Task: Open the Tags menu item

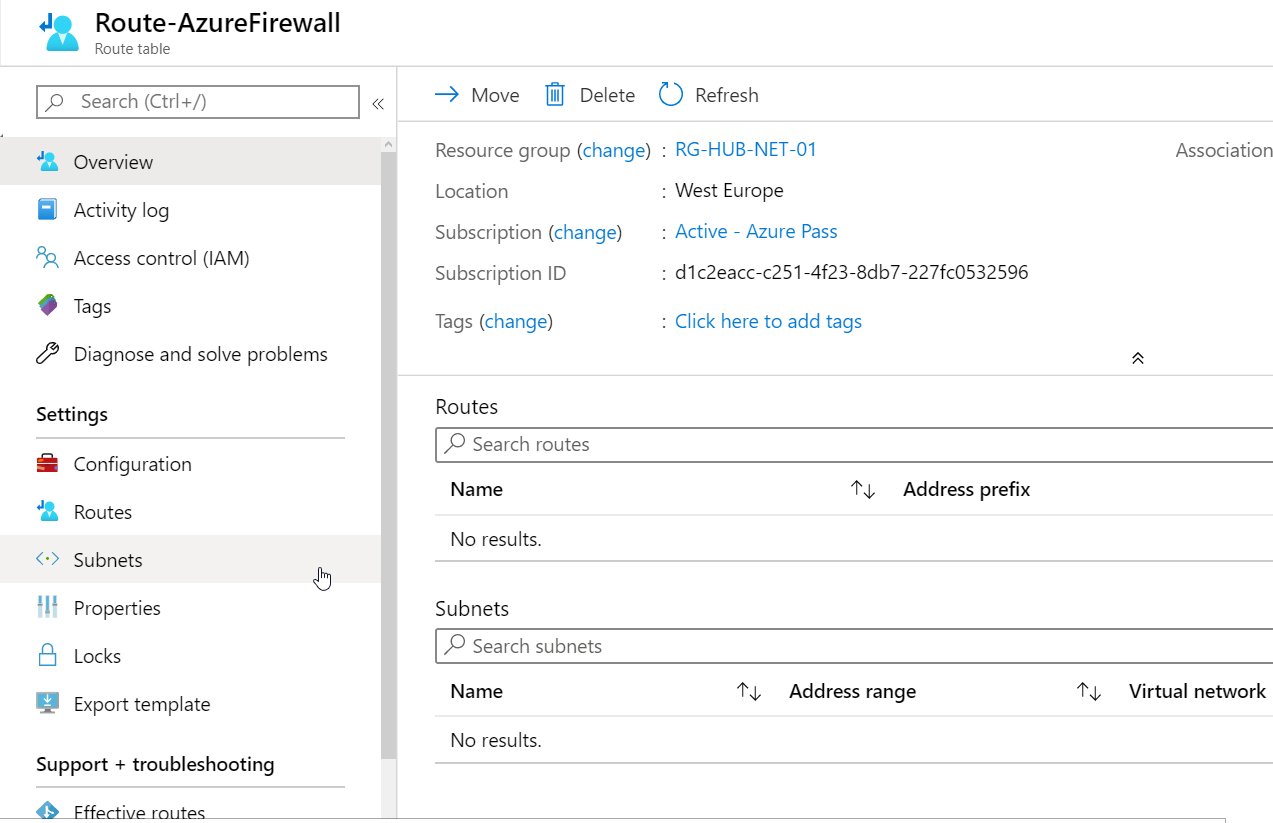Action: [190, 305]
